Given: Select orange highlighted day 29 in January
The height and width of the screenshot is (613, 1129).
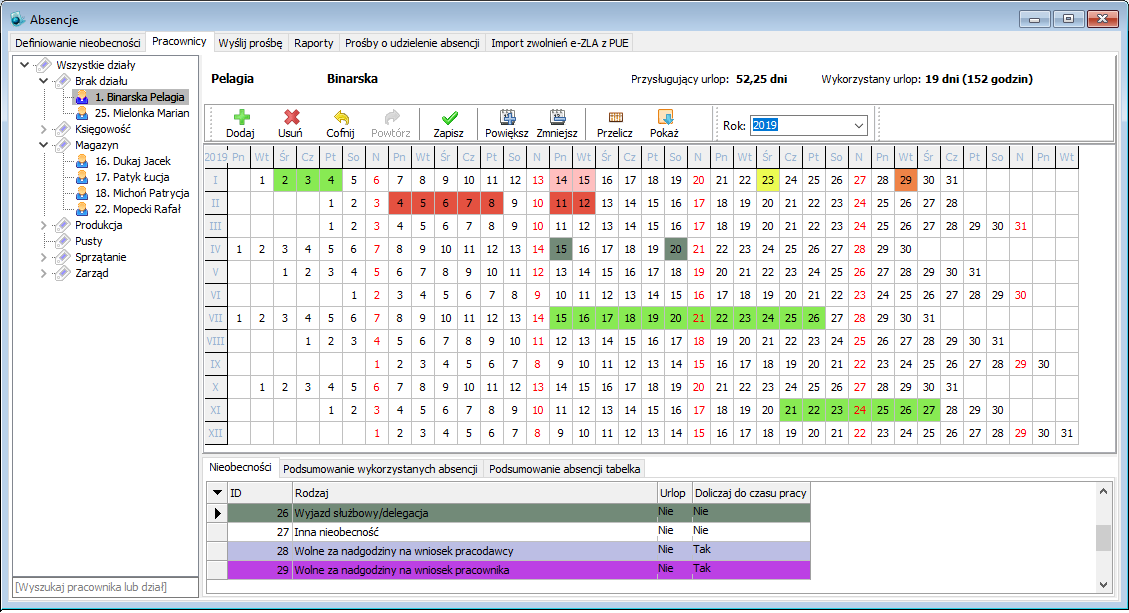Looking at the screenshot, I should click(906, 180).
